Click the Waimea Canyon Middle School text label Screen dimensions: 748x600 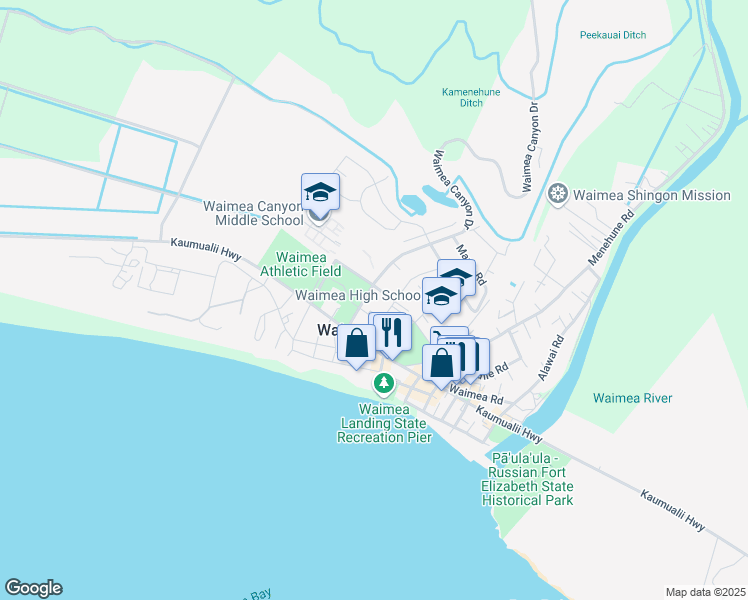[x=253, y=213]
